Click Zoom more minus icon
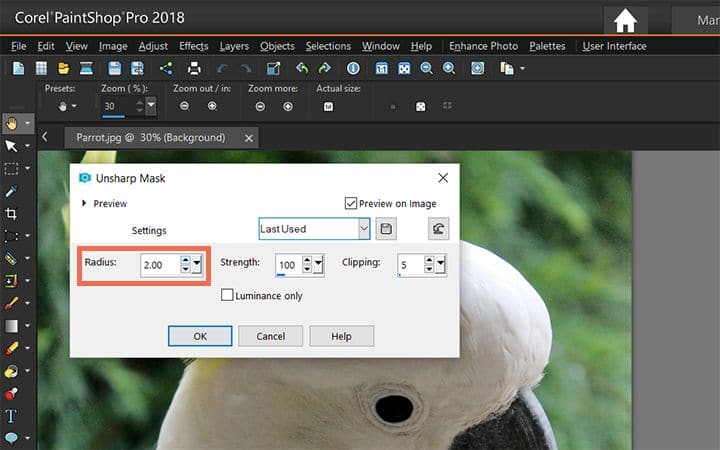The height and width of the screenshot is (450, 720). [260, 107]
